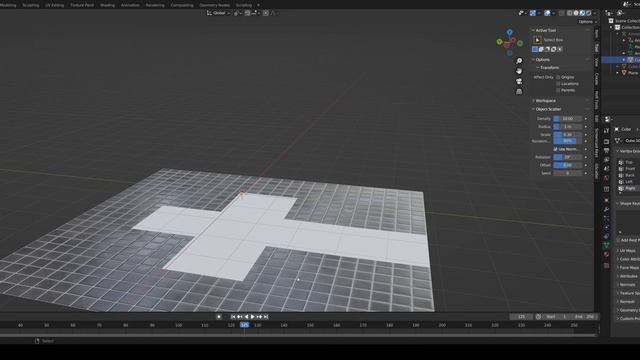Screen dimensions: 640x360
Task: Switch to the Geometry Nodes workspace tab
Action: pyautogui.click(x=214, y=5)
